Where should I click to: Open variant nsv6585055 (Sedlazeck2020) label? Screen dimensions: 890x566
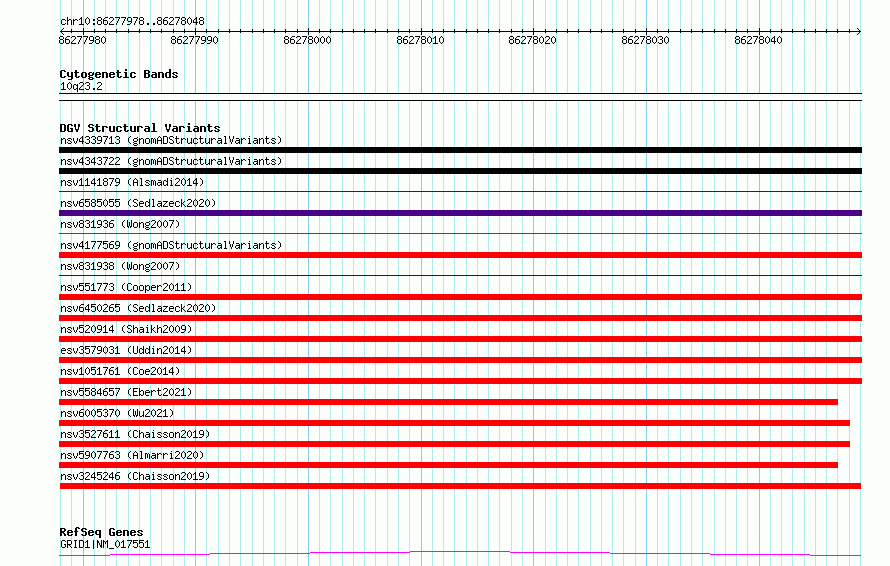point(138,203)
